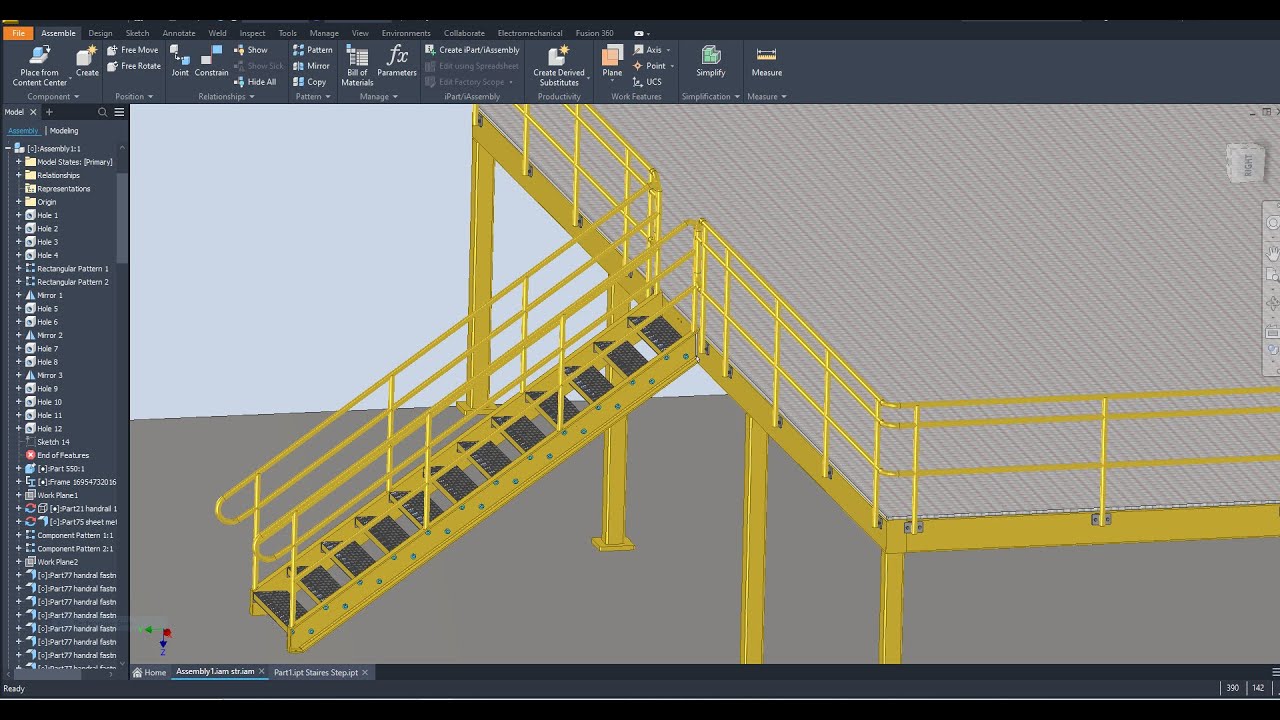Open the Pattern panel dropdown
Viewport: 1280px width, 720px height.
coord(313,97)
